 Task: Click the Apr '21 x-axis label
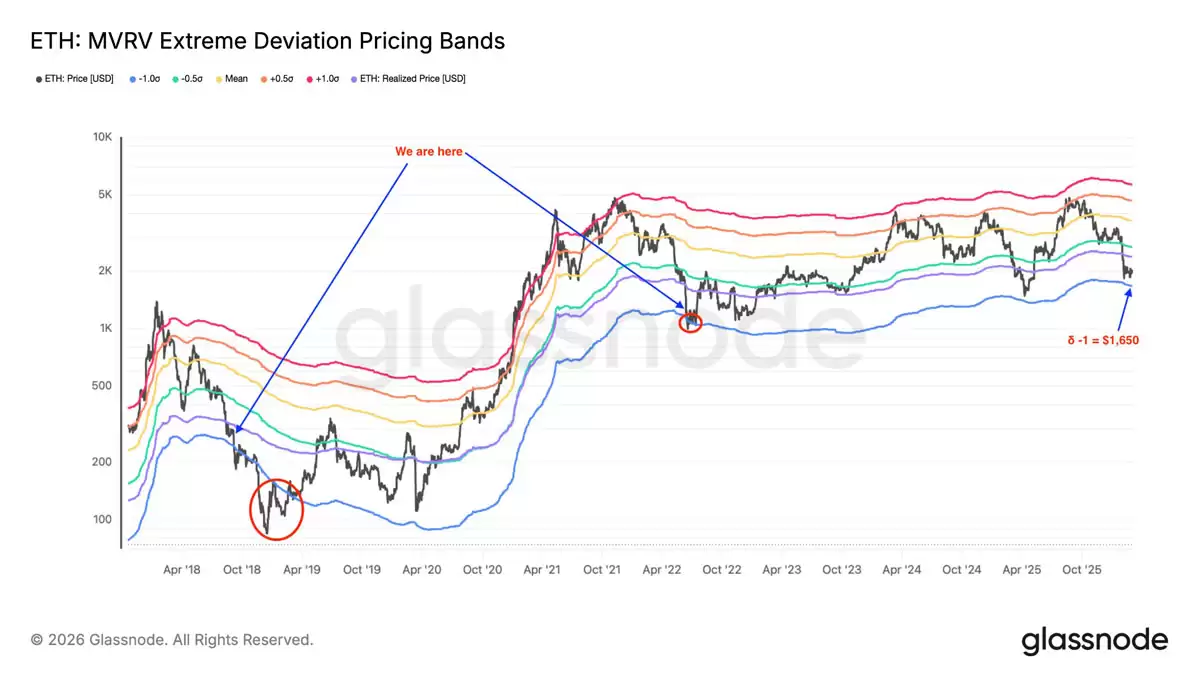click(x=541, y=570)
